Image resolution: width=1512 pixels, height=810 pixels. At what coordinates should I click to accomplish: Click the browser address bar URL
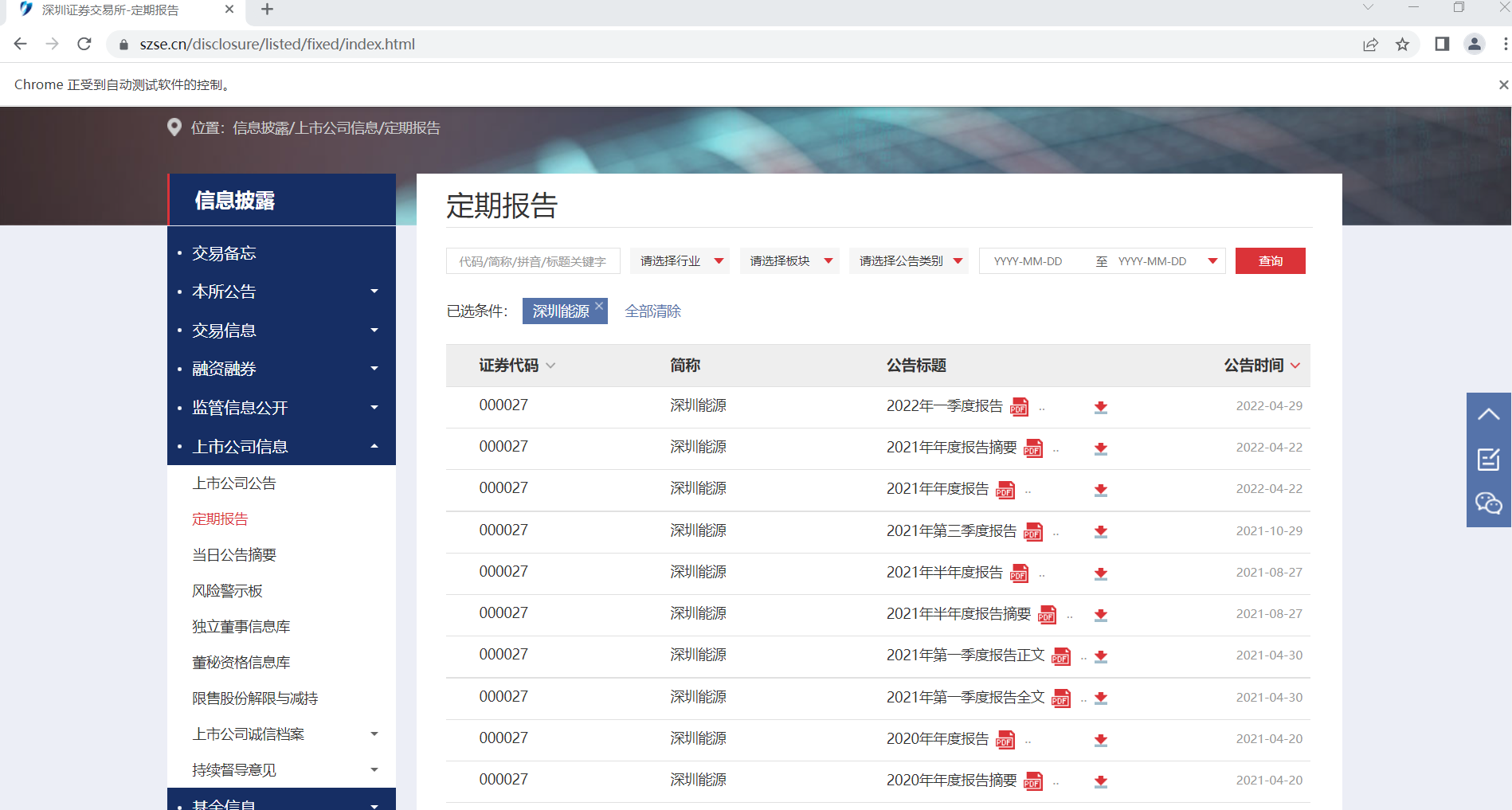(x=277, y=45)
